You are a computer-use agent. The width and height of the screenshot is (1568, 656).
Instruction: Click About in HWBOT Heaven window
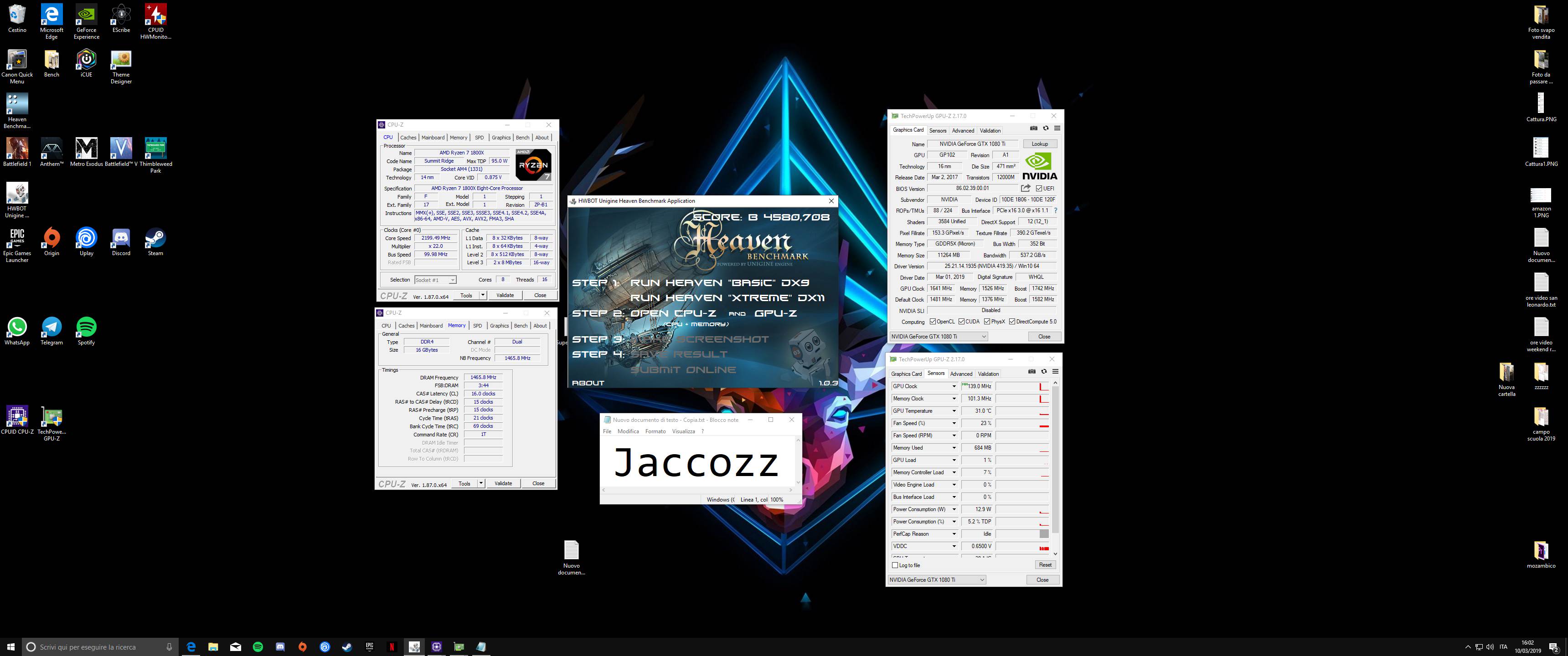coord(588,383)
